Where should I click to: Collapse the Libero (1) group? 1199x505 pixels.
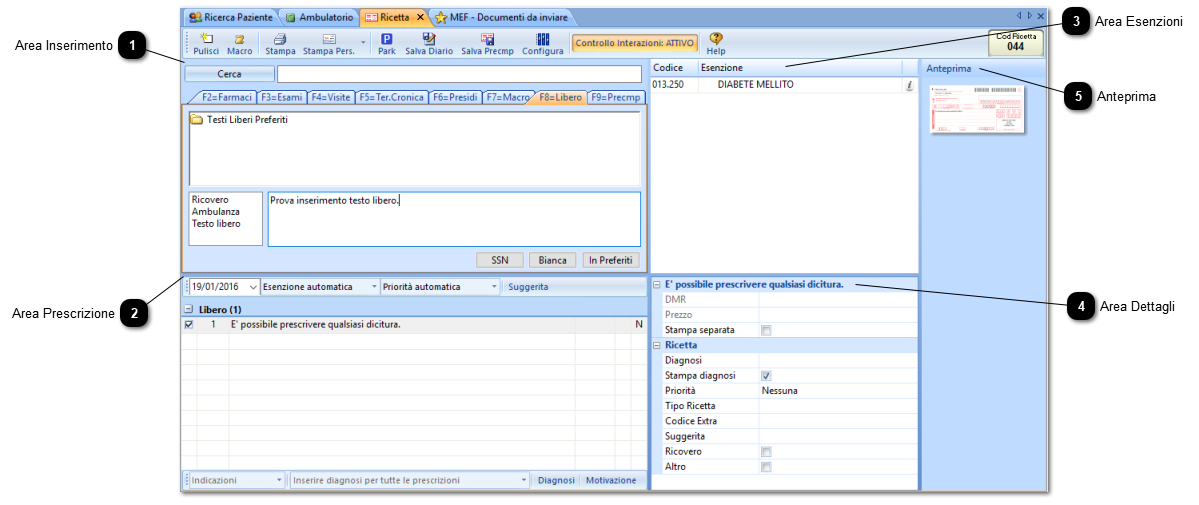tap(188, 310)
